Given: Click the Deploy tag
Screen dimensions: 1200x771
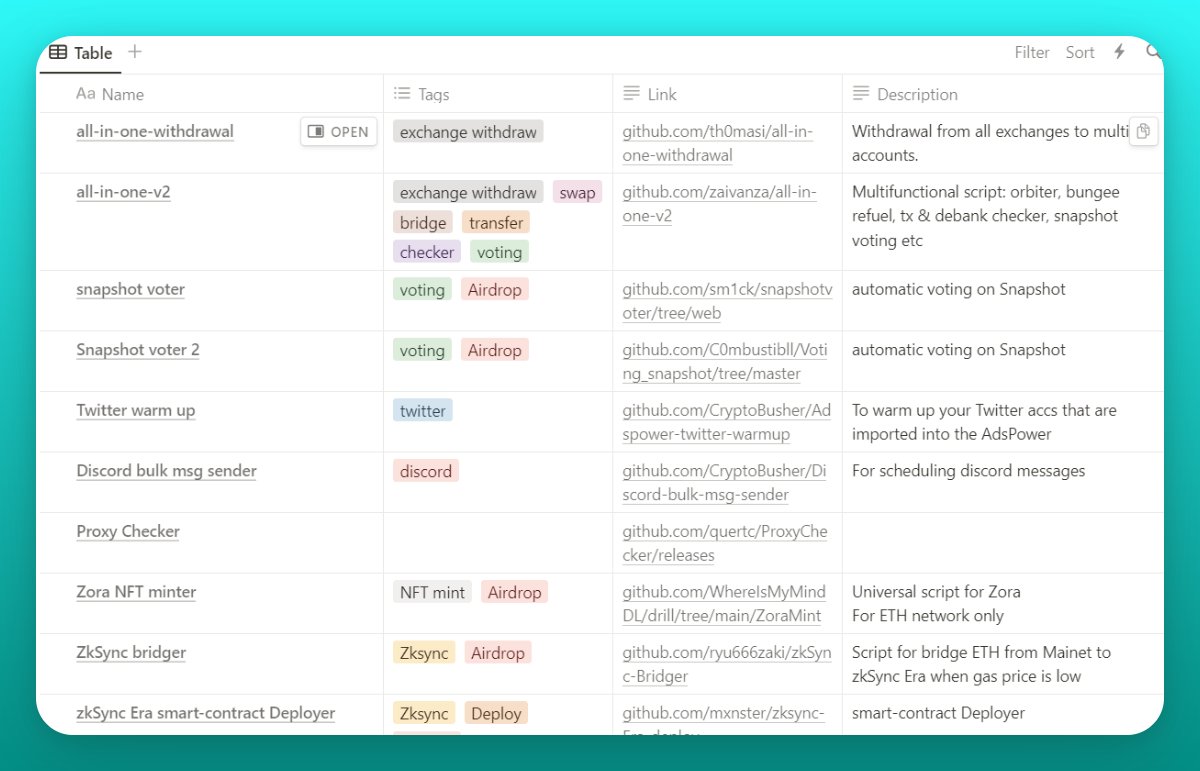Looking at the screenshot, I should point(496,713).
